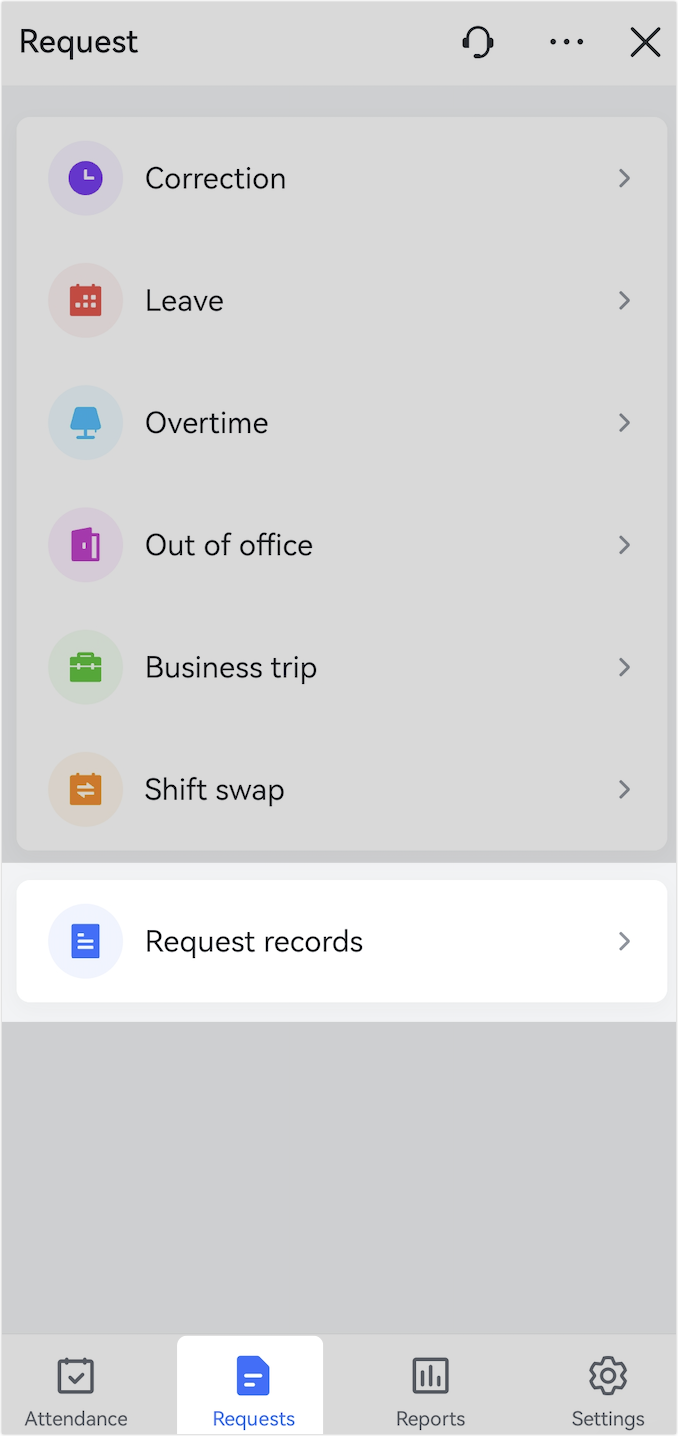The width and height of the screenshot is (678, 1436).
Task: Tap the Overtime lamp icon
Action: point(85,422)
